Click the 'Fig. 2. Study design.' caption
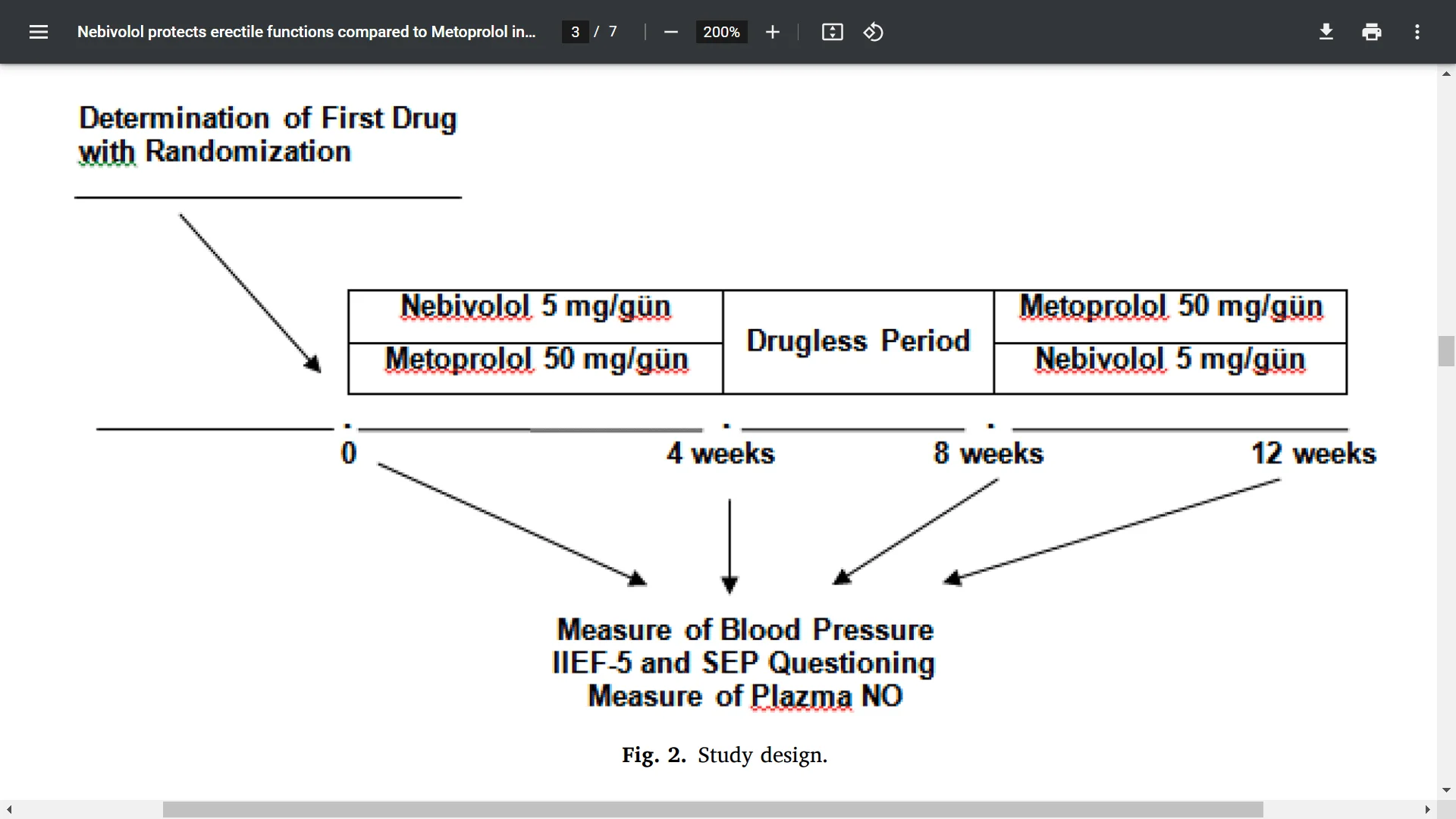The height and width of the screenshot is (819, 1456). 724,755
